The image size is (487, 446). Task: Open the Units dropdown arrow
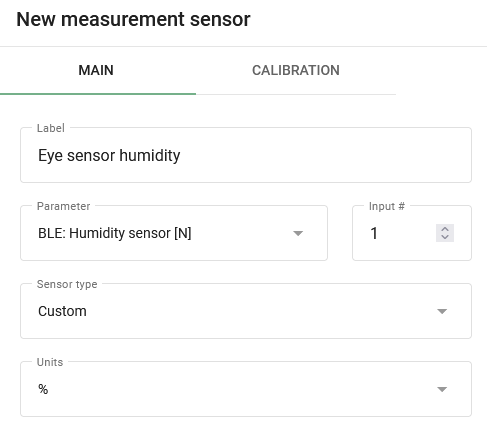click(442, 389)
